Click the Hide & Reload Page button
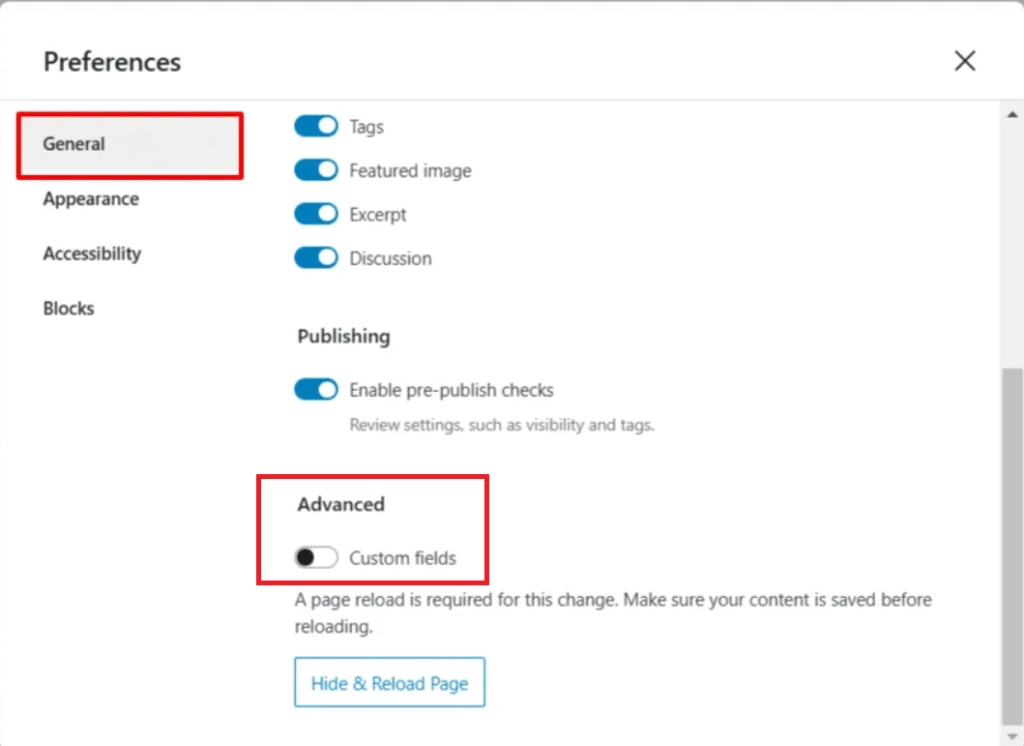 click(389, 682)
